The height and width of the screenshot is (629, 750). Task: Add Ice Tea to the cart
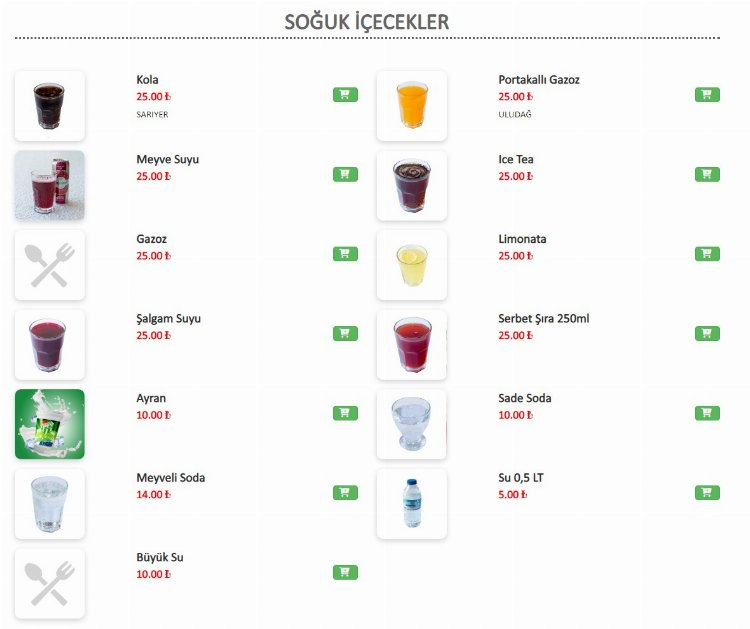point(707,174)
